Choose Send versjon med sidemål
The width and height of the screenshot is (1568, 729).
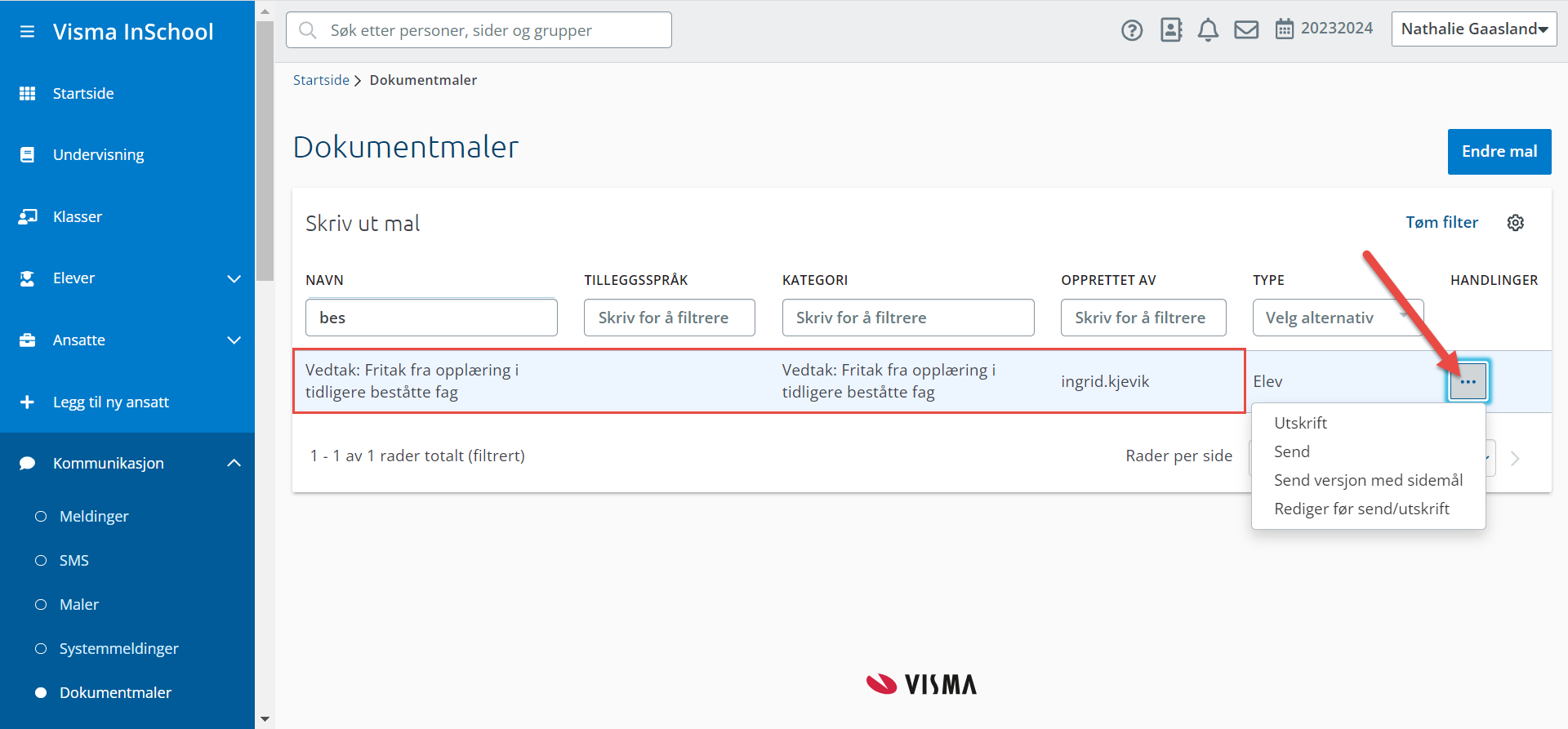click(1368, 480)
